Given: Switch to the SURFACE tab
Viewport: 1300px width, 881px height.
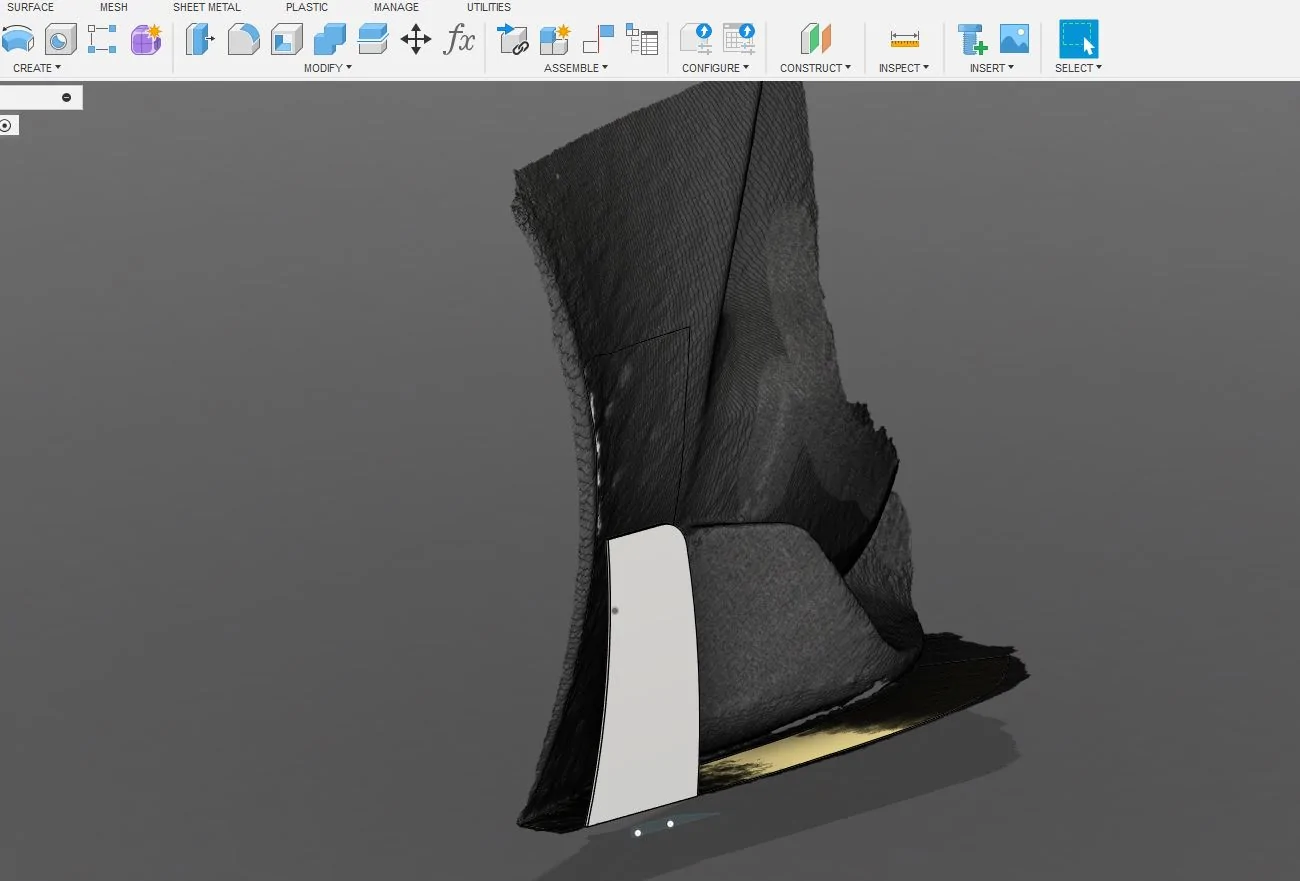Looking at the screenshot, I should point(31,7).
